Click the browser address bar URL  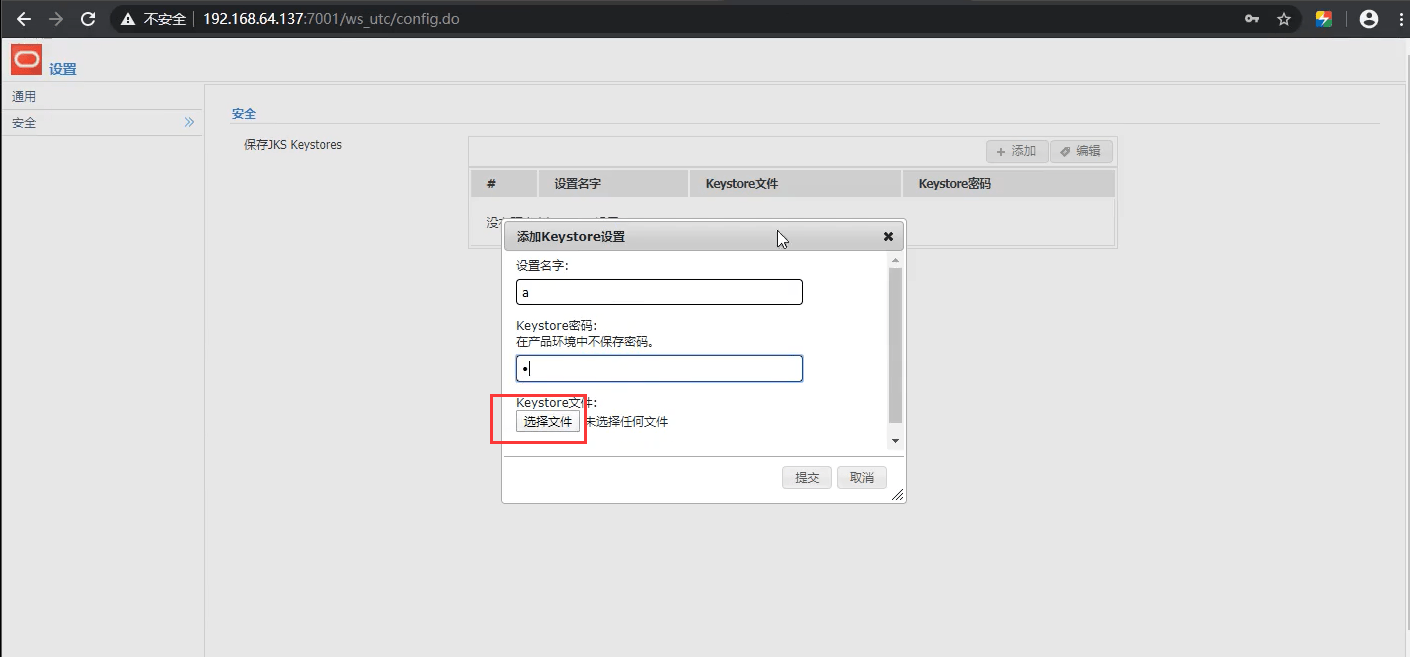[x=331, y=19]
